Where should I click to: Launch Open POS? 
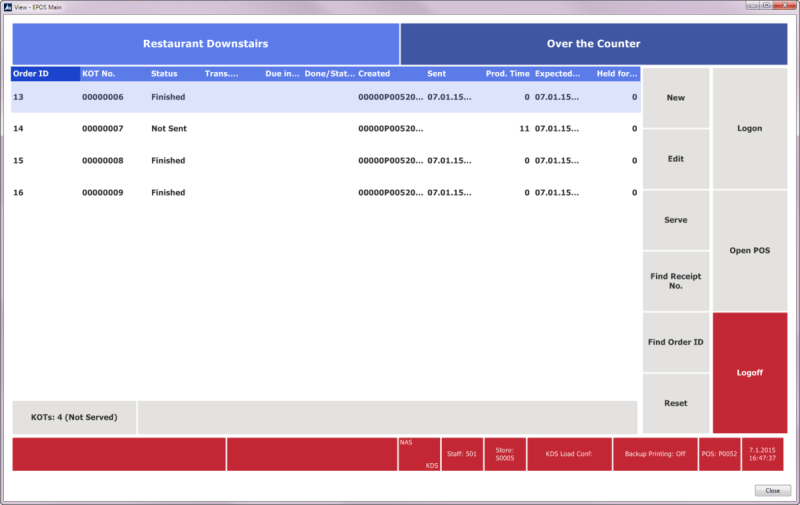point(749,250)
